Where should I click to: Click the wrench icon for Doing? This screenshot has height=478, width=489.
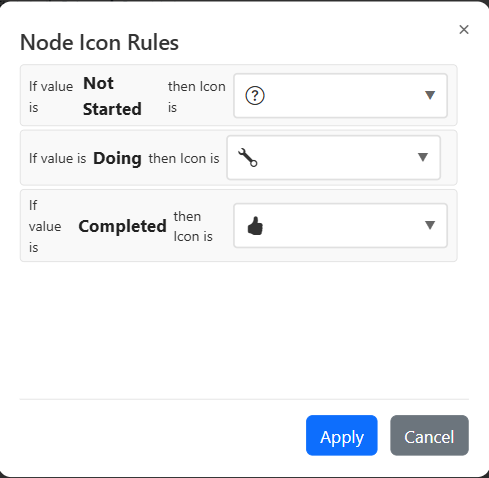coord(247,158)
